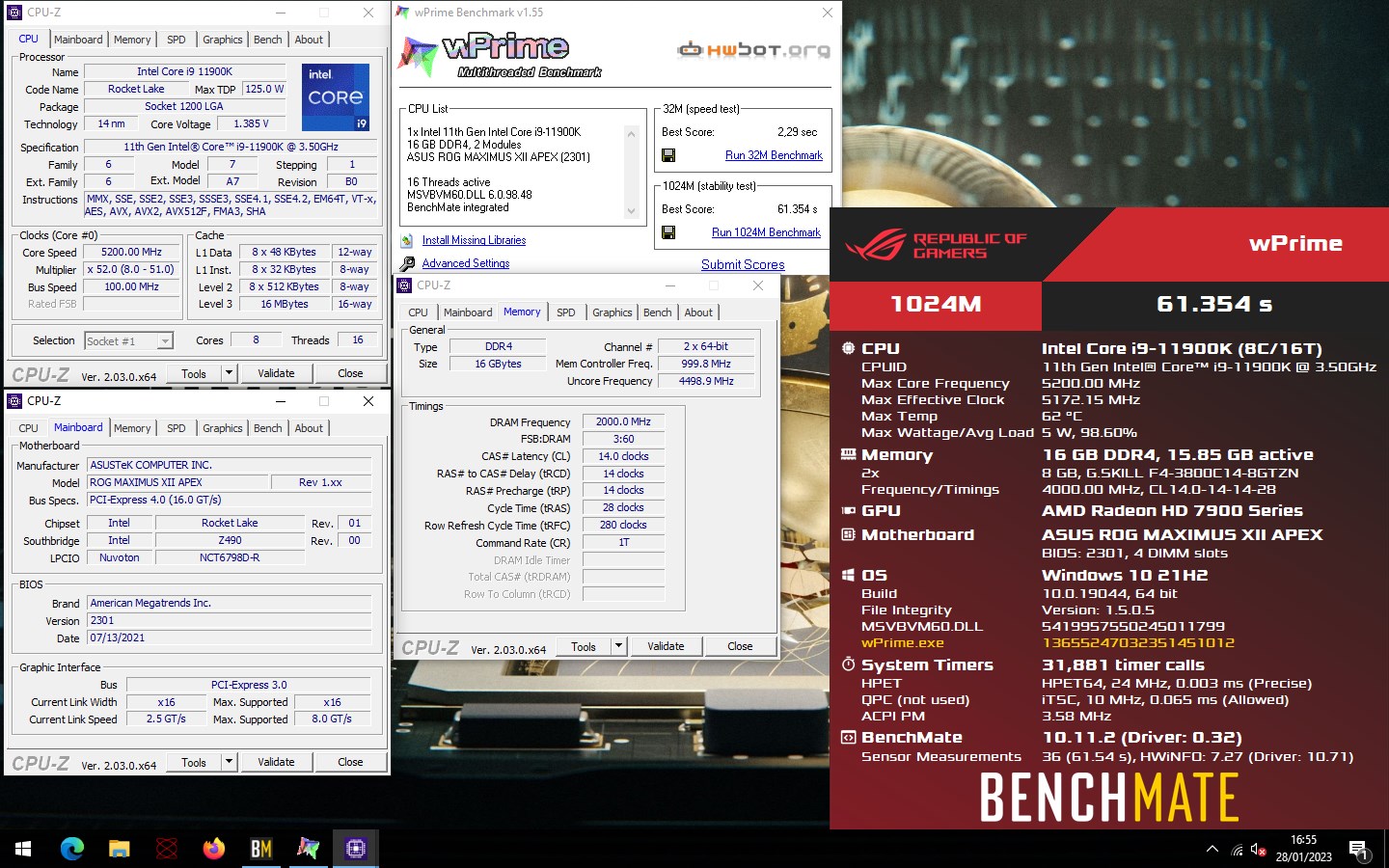Launch Microsoft Edge from taskbar
This screenshot has width=1389, height=868.
pyautogui.click(x=71, y=849)
